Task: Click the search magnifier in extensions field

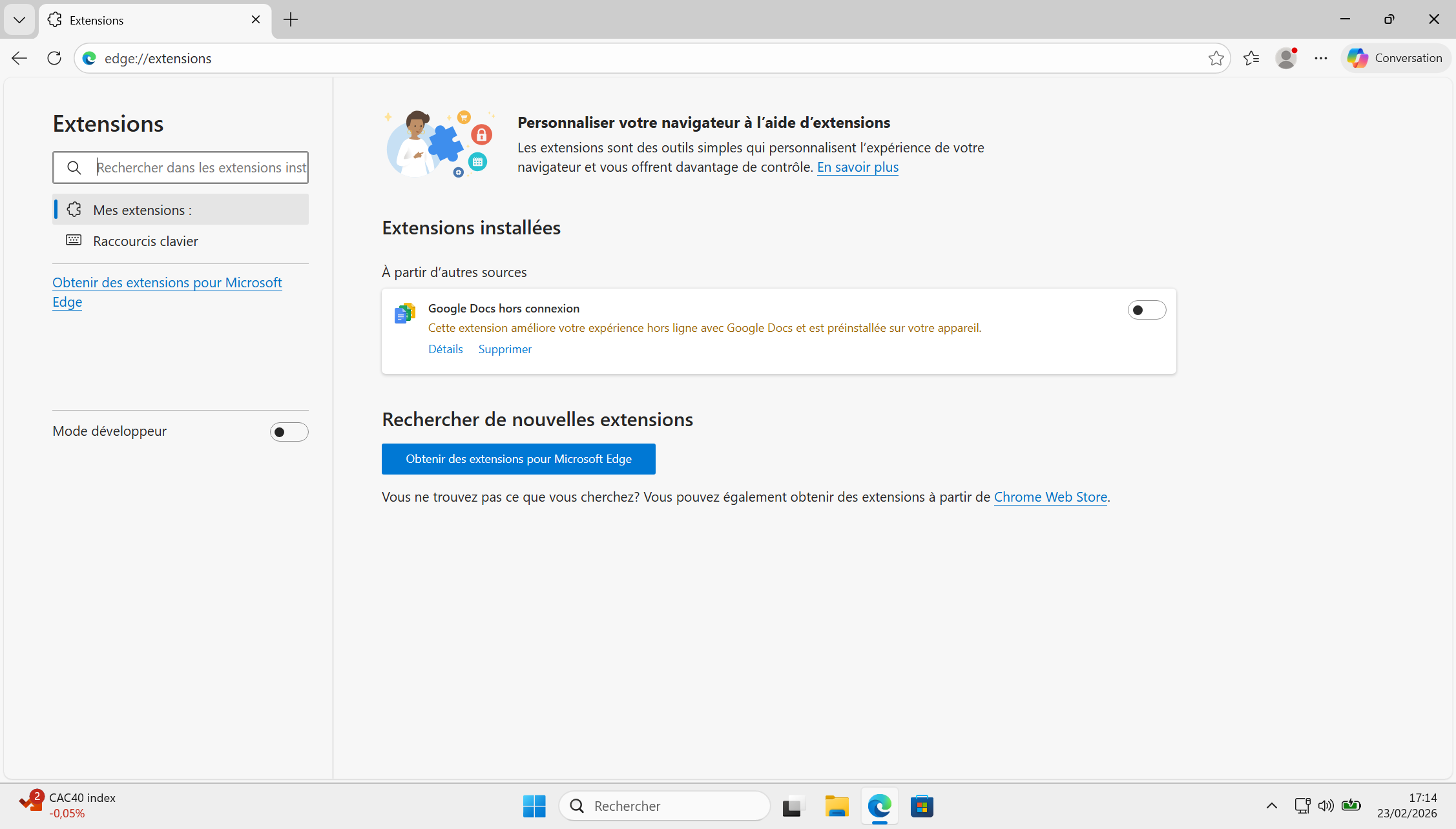Action: [x=74, y=168]
